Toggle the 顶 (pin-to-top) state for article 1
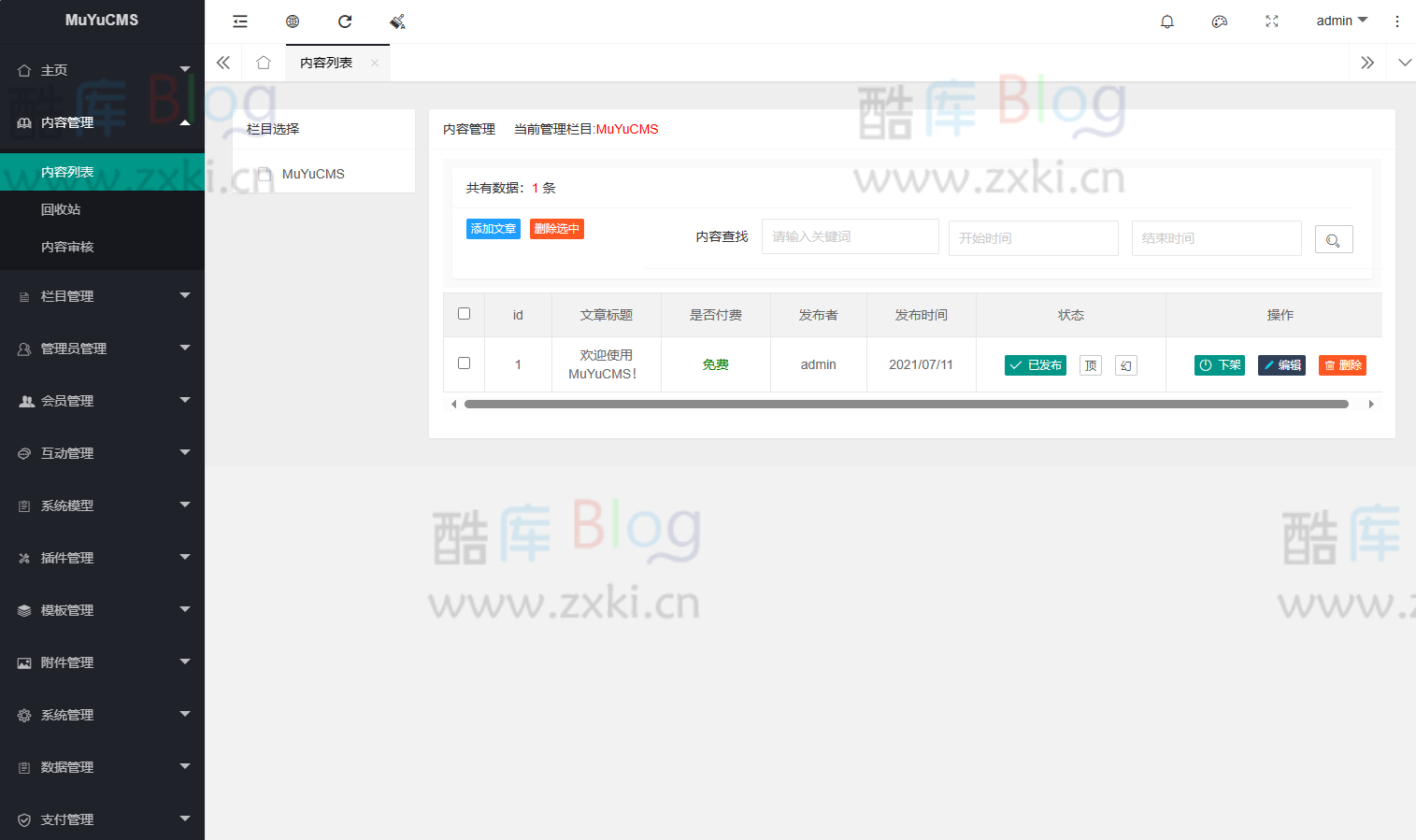The image size is (1416, 840). tap(1090, 364)
